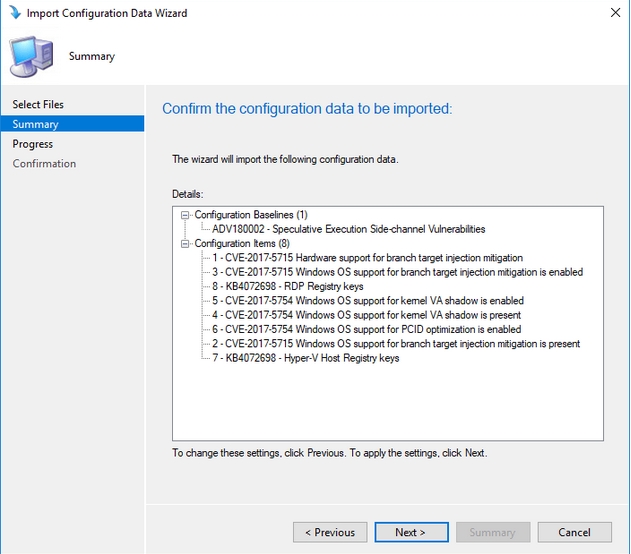The width and height of the screenshot is (631, 554).
Task: Select KB4072698 Hyper-V Host Registry keys item
Action: click(305, 358)
